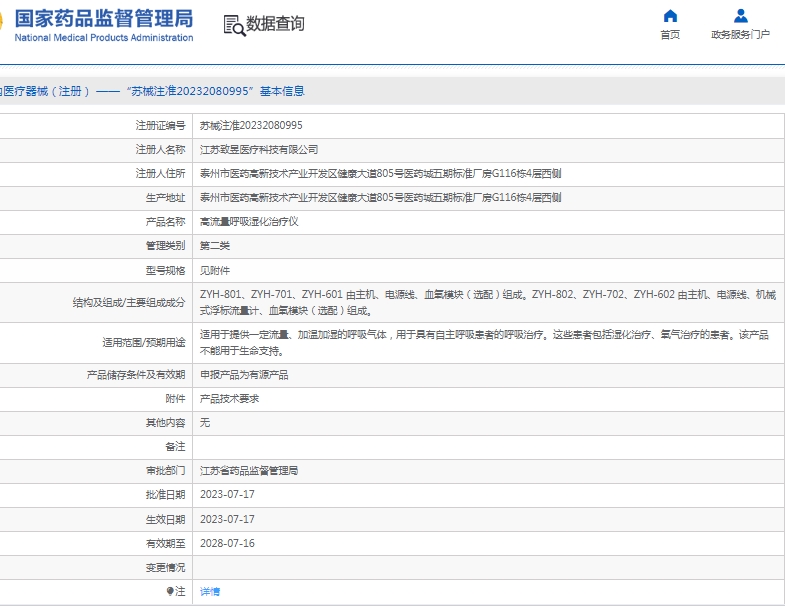Click the lightbulb icon beside 注
The height and width of the screenshot is (613, 785).
(170, 591)
